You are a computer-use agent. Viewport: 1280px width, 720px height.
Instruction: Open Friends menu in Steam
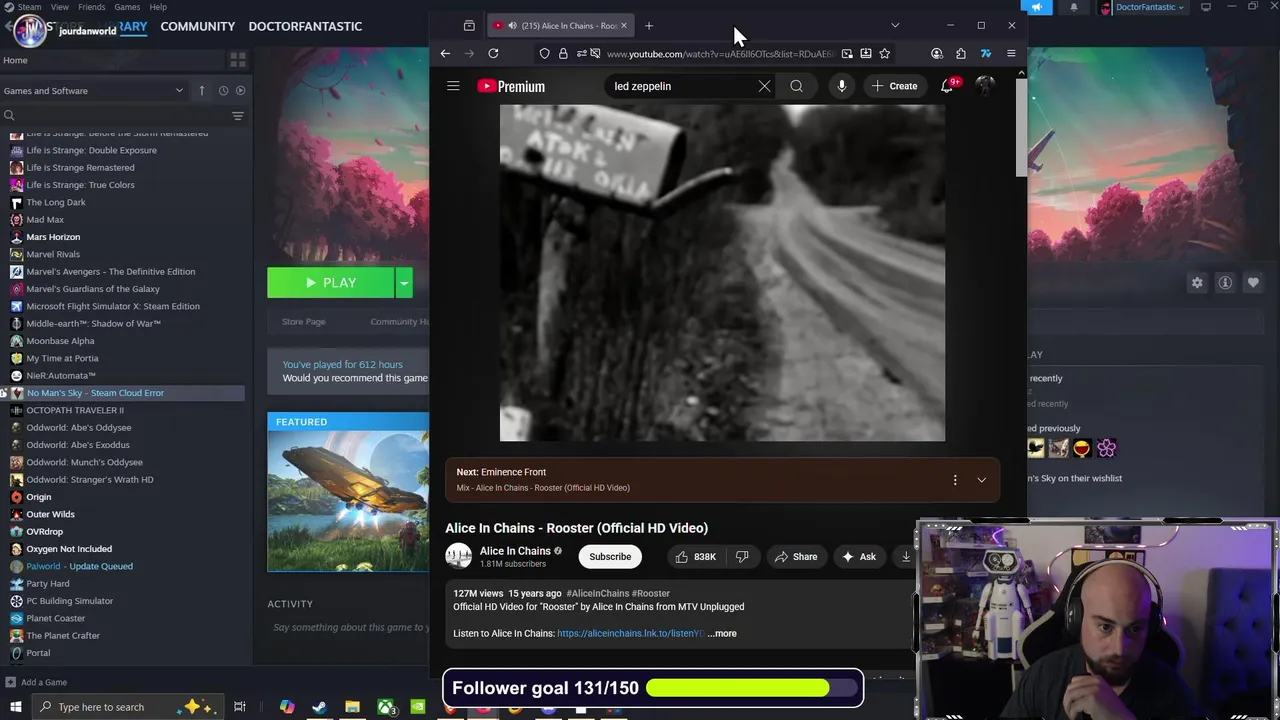pyautogui.click(x=91, y=7)
